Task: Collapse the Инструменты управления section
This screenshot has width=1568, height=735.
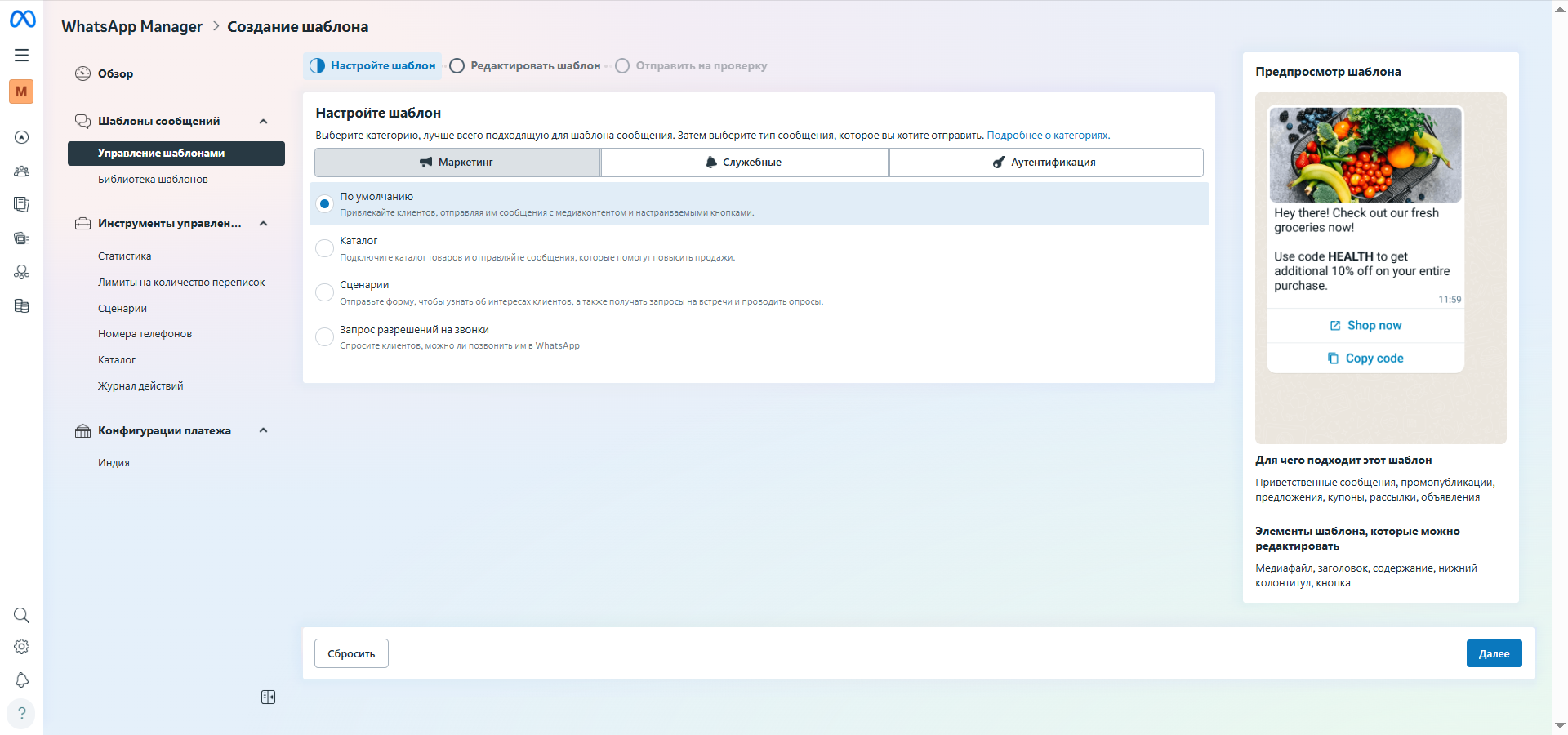Action: pos(263,224)
